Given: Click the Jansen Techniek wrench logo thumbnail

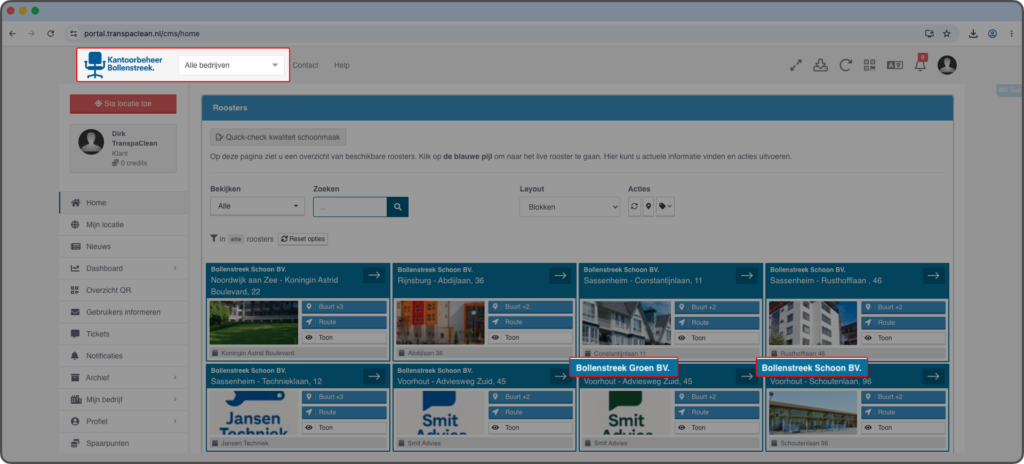Looking at the screenshot, I should tap(254, 413).
